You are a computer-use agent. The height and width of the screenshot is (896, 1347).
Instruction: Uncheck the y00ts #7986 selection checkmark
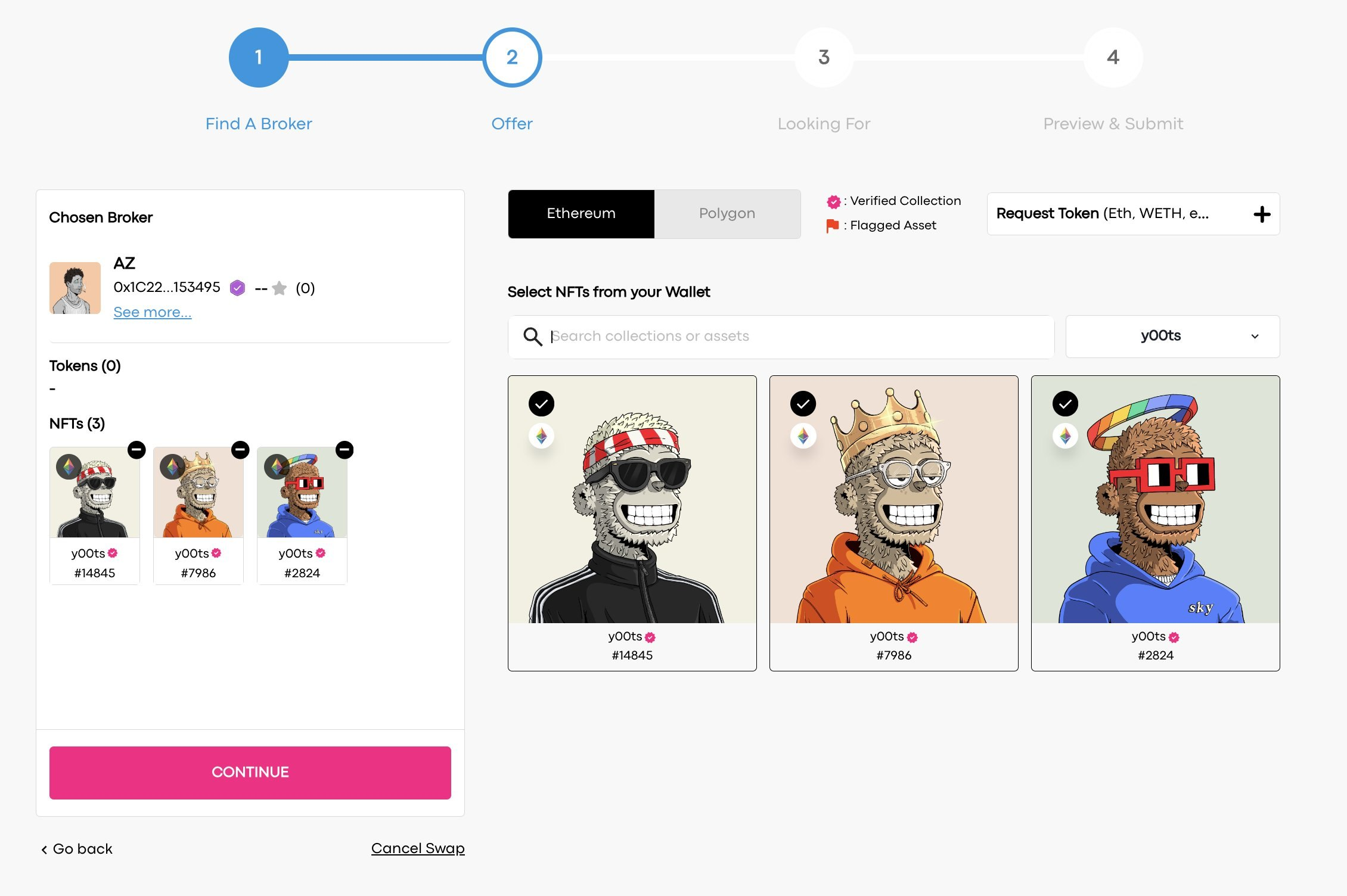(x=803, y=404)
